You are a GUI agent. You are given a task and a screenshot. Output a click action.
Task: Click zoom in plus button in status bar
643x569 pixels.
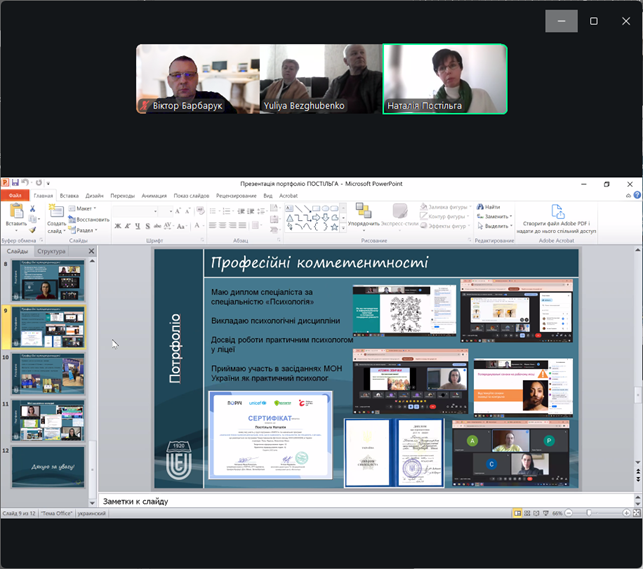[x=627, y=513]
